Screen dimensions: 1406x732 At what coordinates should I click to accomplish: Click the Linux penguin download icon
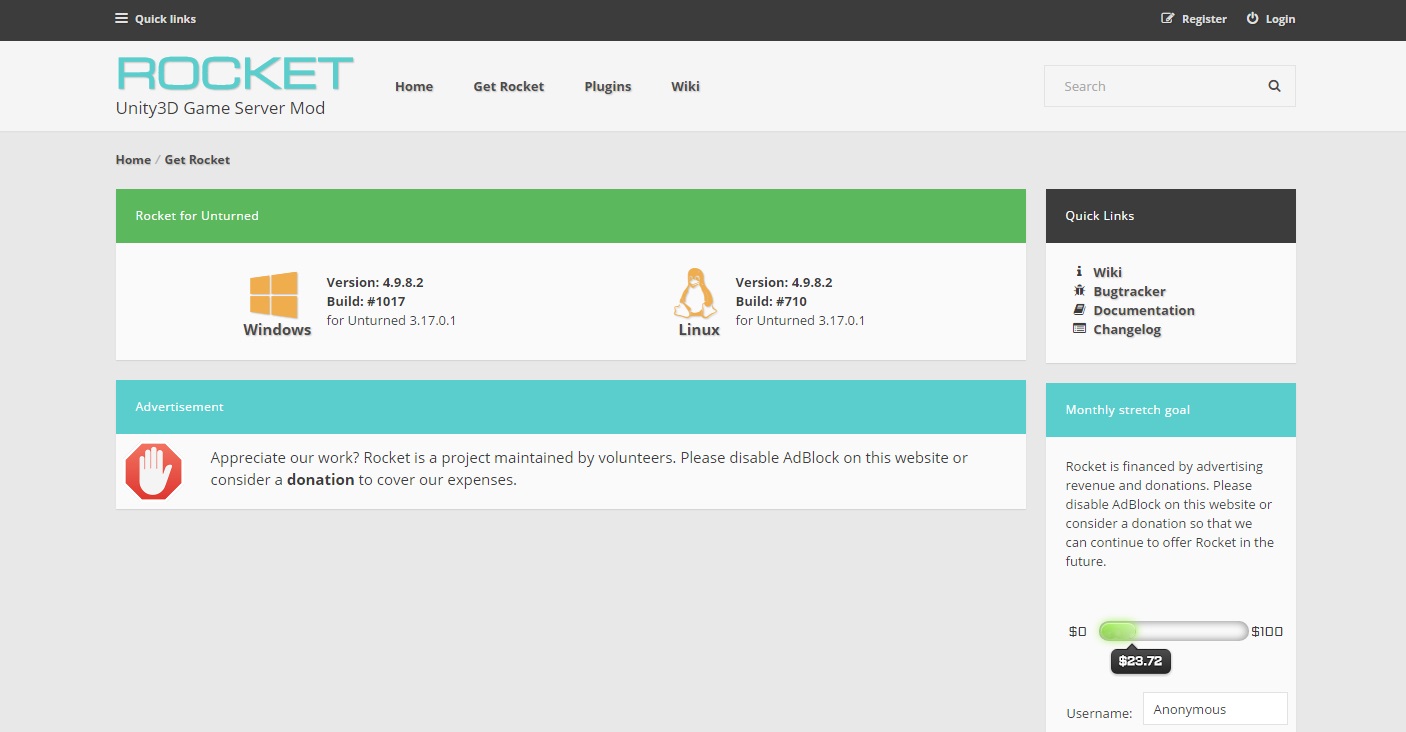tap(697, 293)
